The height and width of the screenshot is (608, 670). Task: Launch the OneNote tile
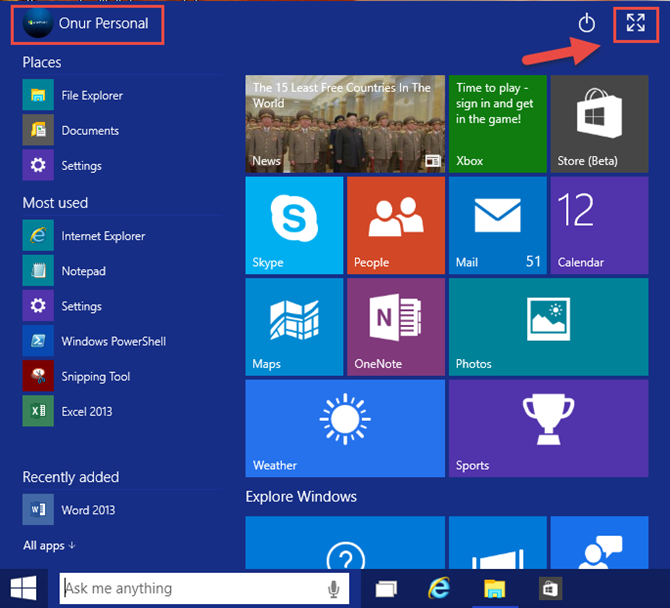[x=396, y=327]
